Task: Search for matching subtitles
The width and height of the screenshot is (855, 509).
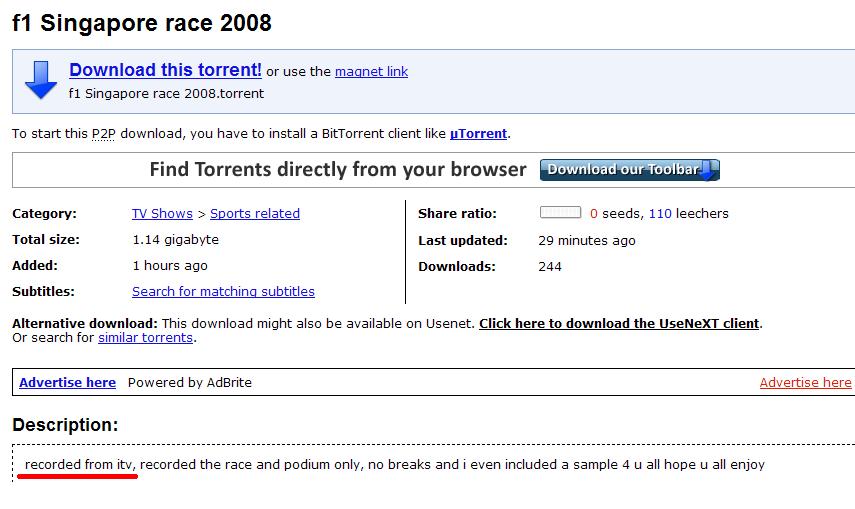Action: click(x=223, y=291)
